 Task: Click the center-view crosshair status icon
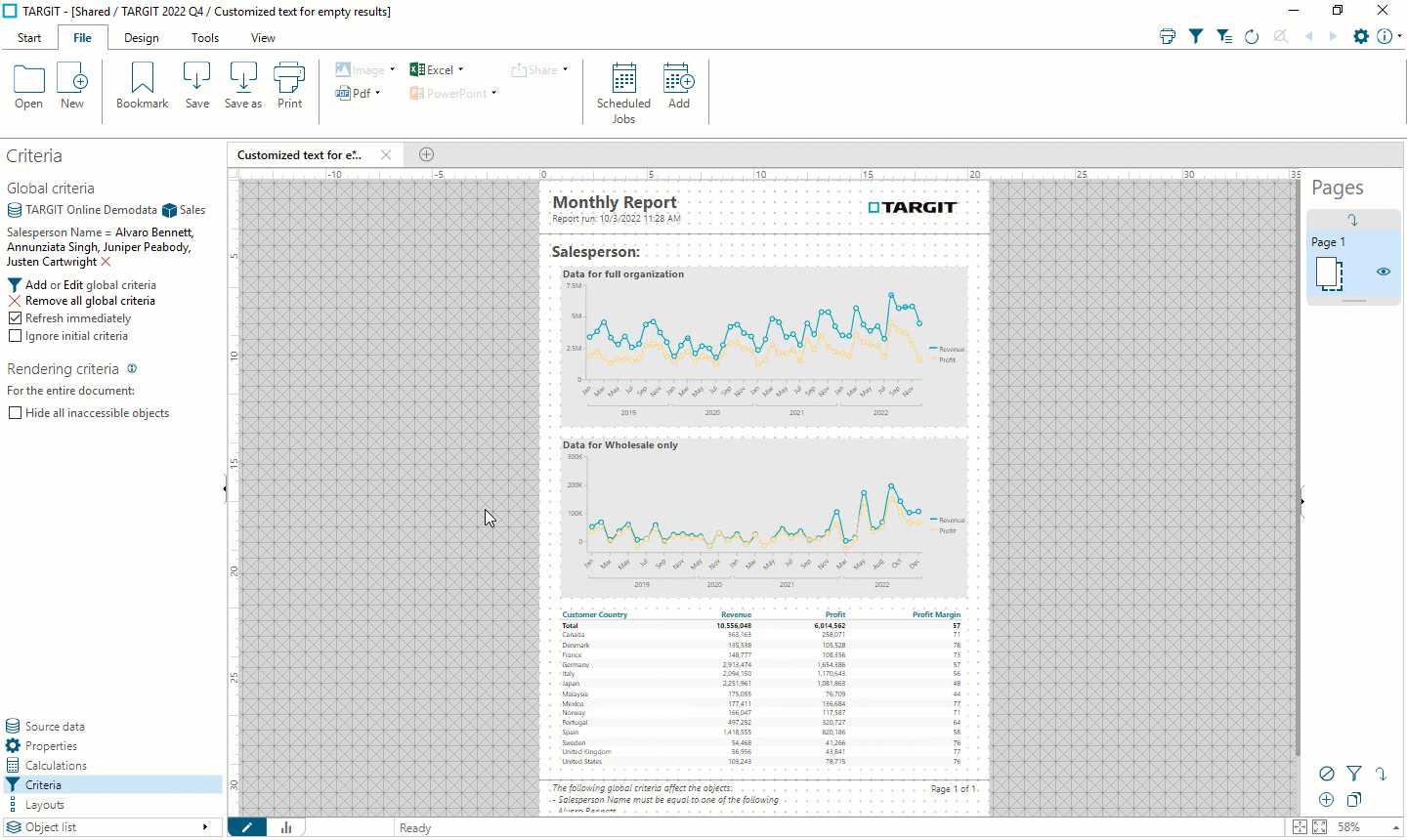coord(1300,827)
